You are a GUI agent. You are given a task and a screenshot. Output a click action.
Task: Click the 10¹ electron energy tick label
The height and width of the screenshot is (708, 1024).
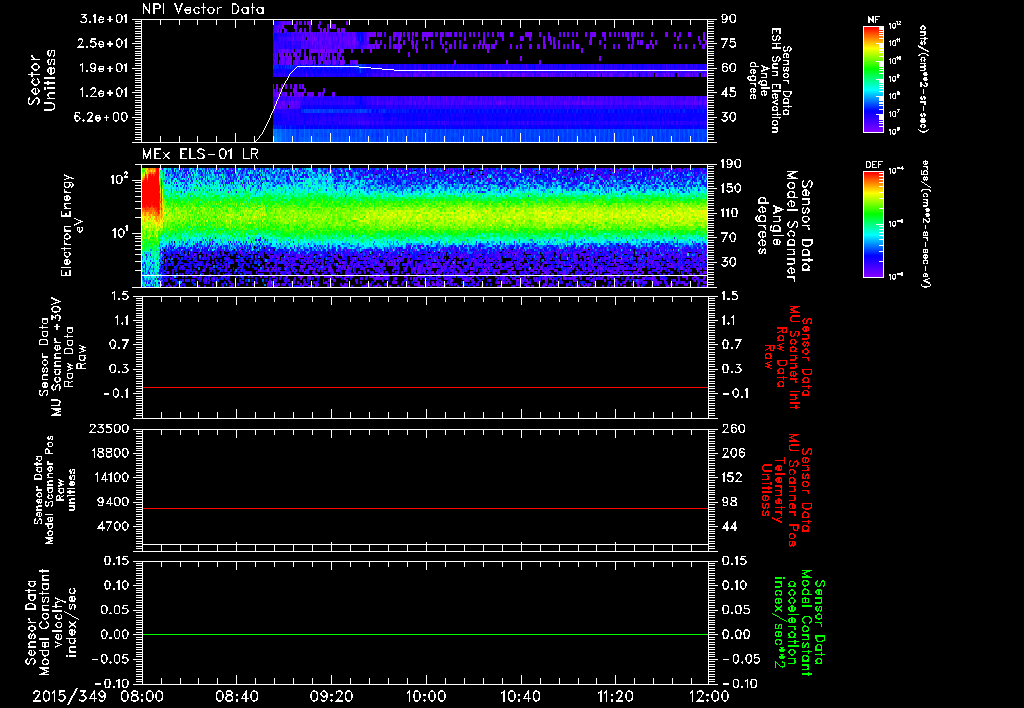pos(118,233)
